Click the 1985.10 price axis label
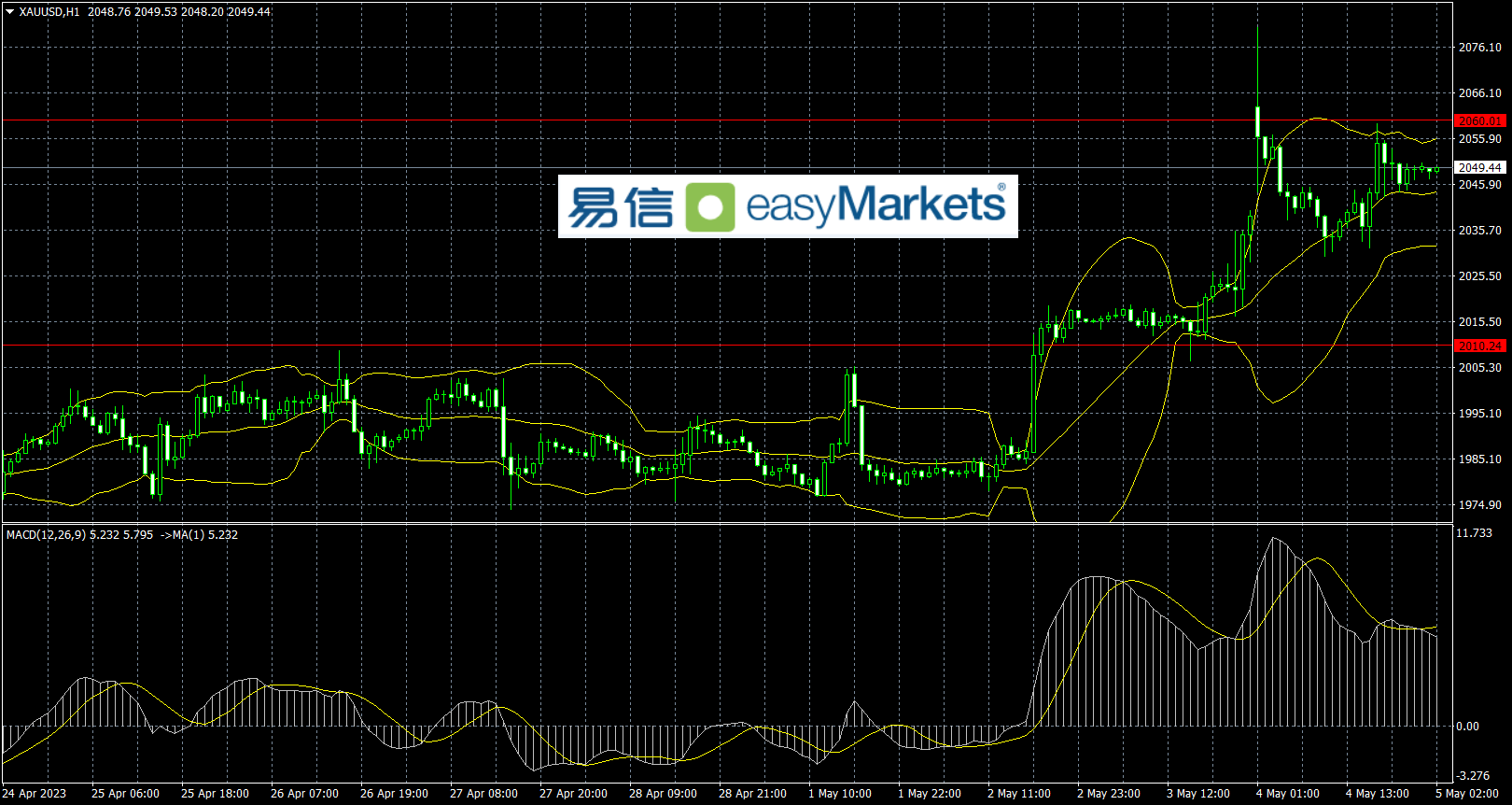 pyautogui.click(x=1480, y=459)
